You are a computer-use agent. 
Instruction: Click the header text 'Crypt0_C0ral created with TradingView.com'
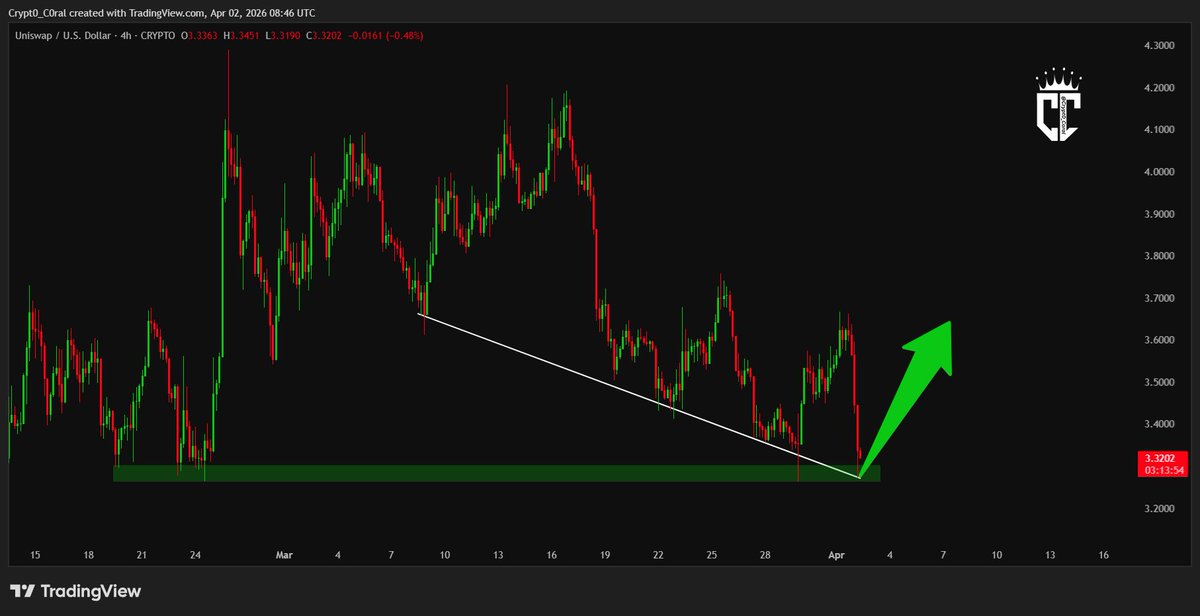point(108,11)
